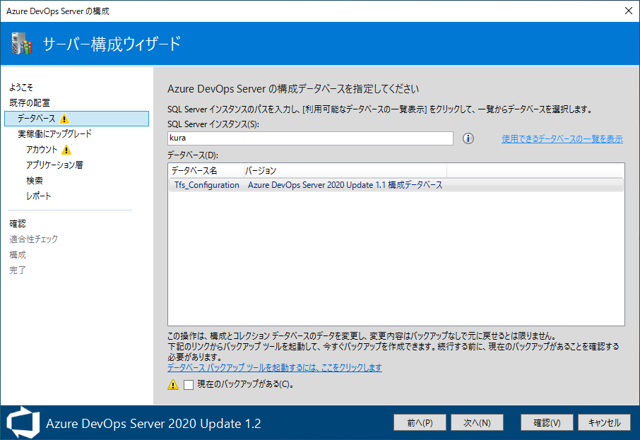The image size is (640, 440).
Task: Select the 完了 wizard step
Action: 18,270
